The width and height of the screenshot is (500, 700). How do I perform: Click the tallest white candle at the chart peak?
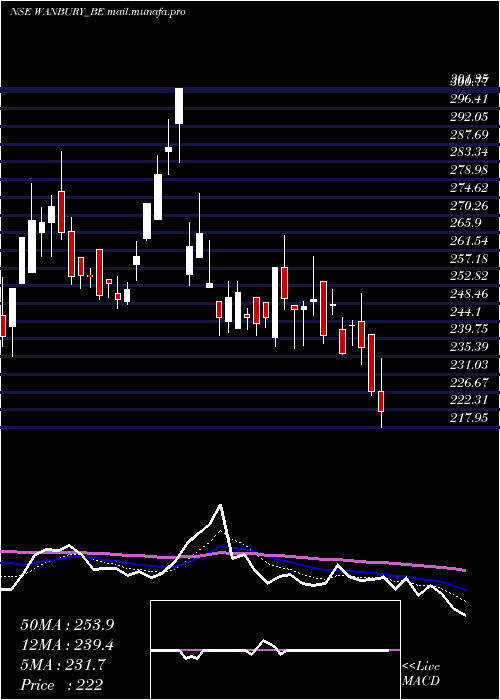[179, 106]
